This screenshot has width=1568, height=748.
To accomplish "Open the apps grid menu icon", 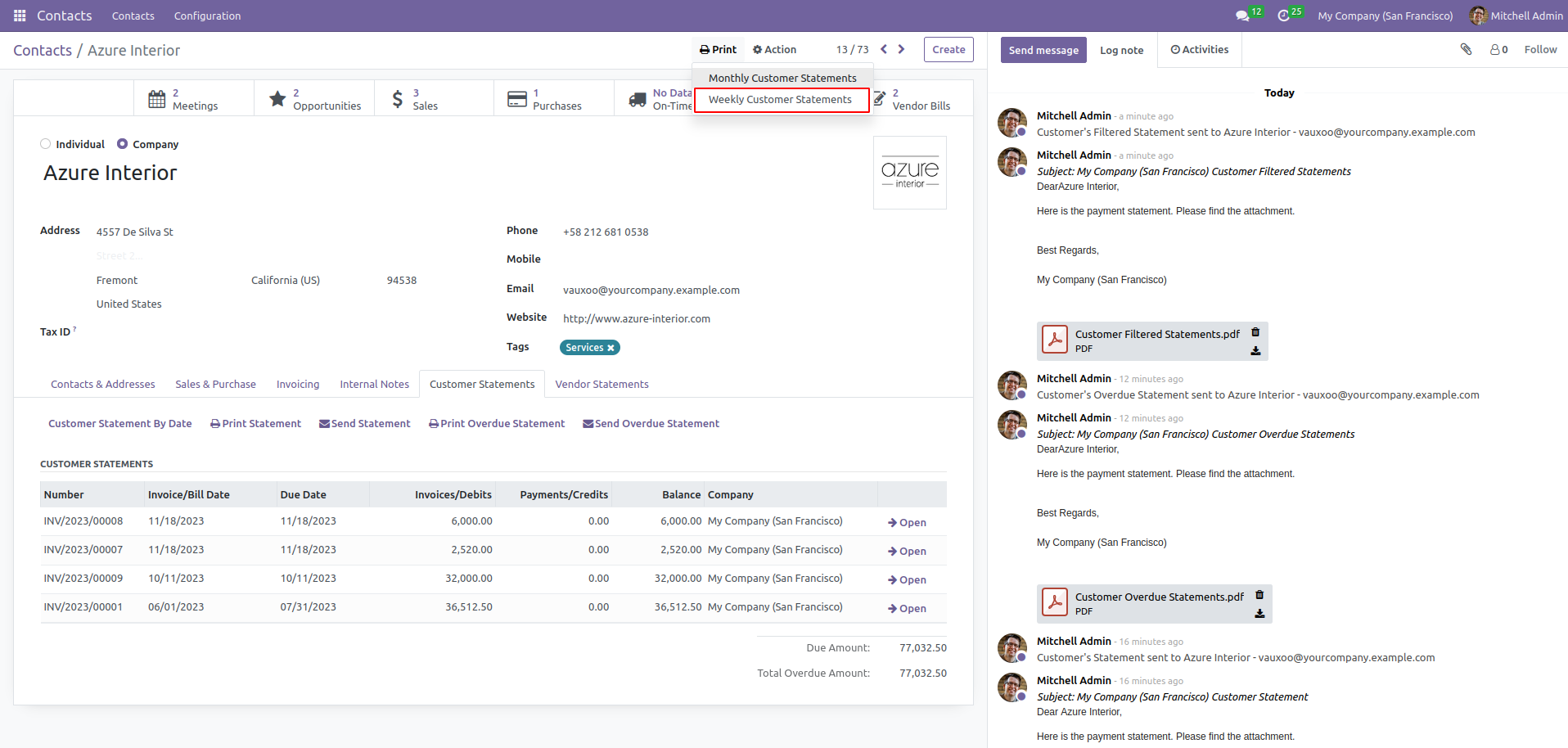I will 20,16.
